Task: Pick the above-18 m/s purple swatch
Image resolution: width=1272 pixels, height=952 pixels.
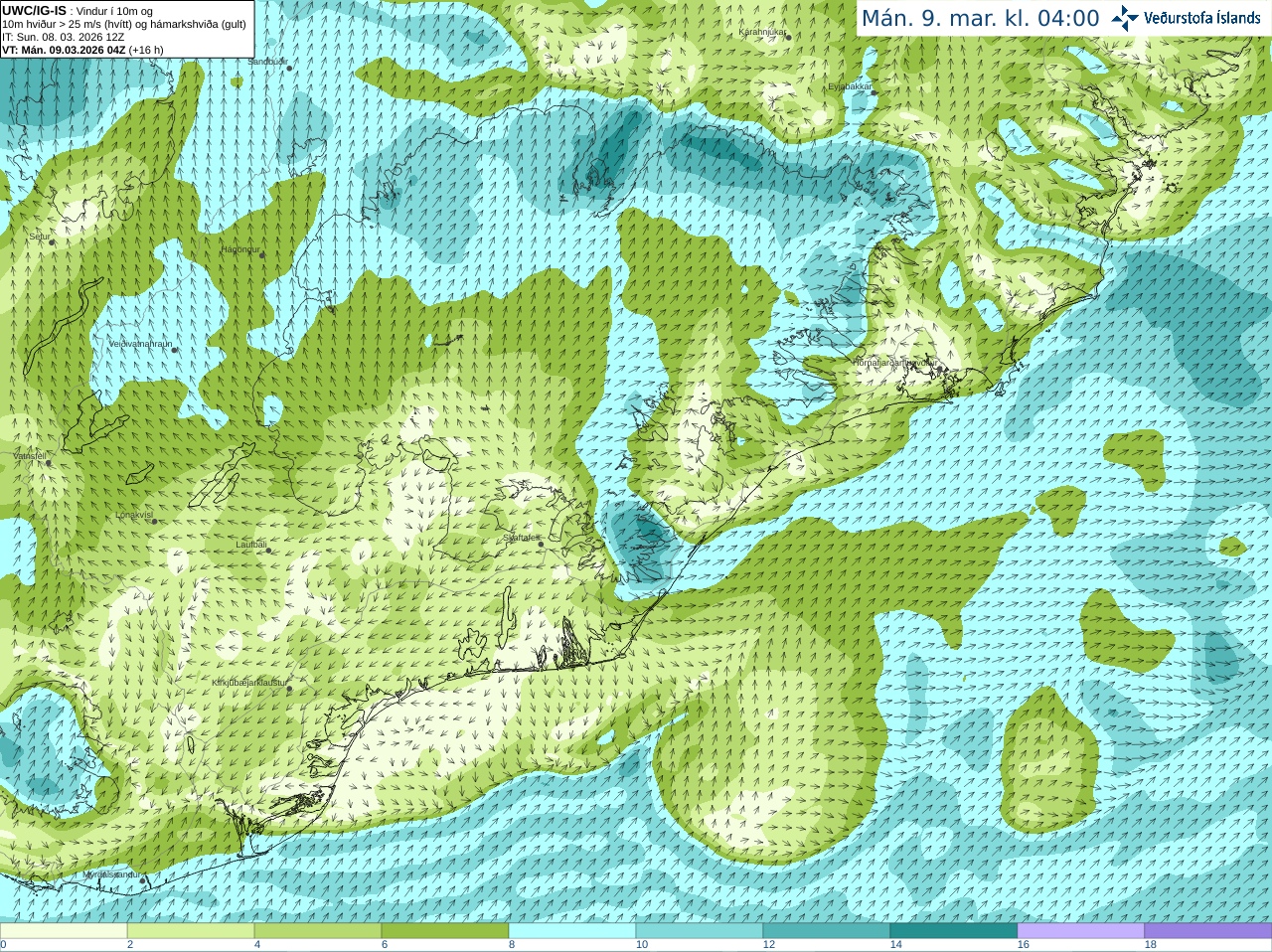Action: [x=1208, y=931]
